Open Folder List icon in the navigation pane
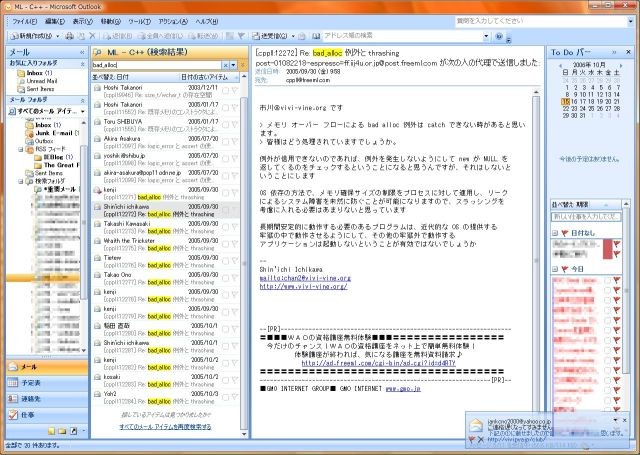This screenshot has height=455, width=640. [62, 431]
